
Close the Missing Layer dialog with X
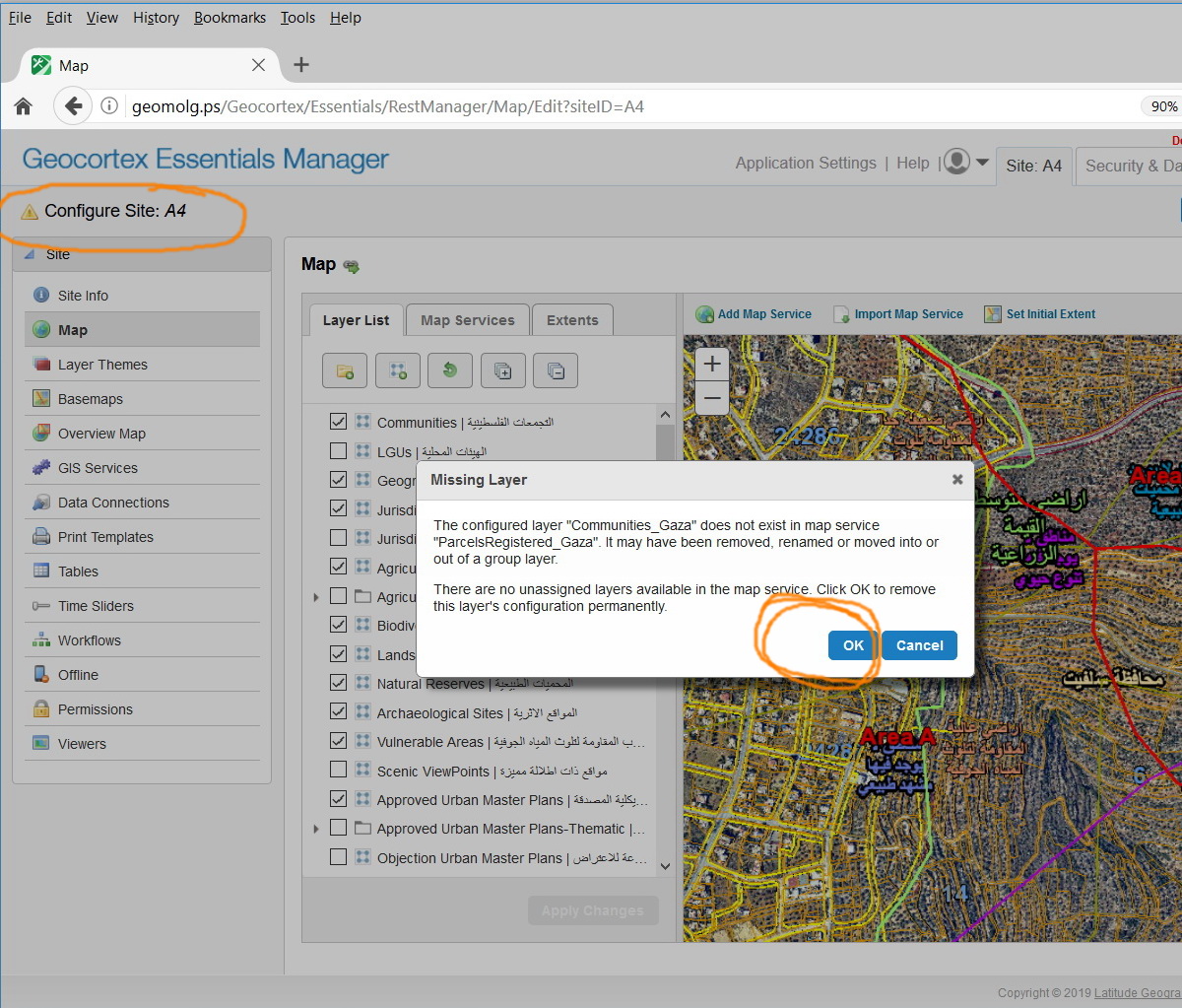pos(957,479)
